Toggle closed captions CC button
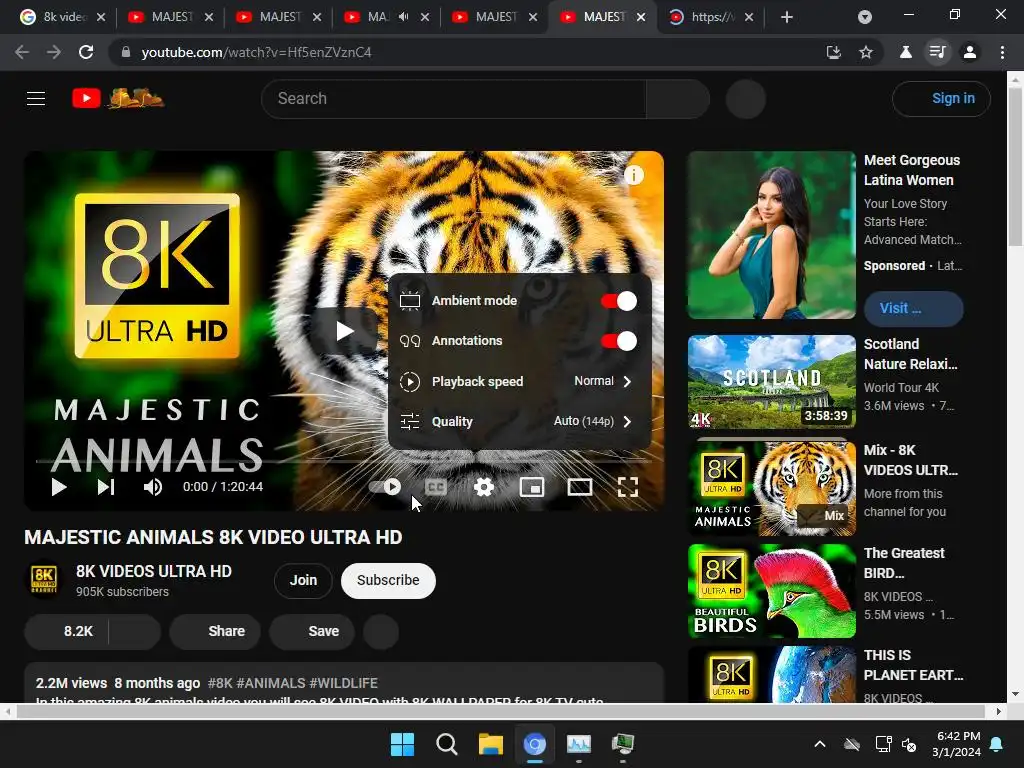 436,487
